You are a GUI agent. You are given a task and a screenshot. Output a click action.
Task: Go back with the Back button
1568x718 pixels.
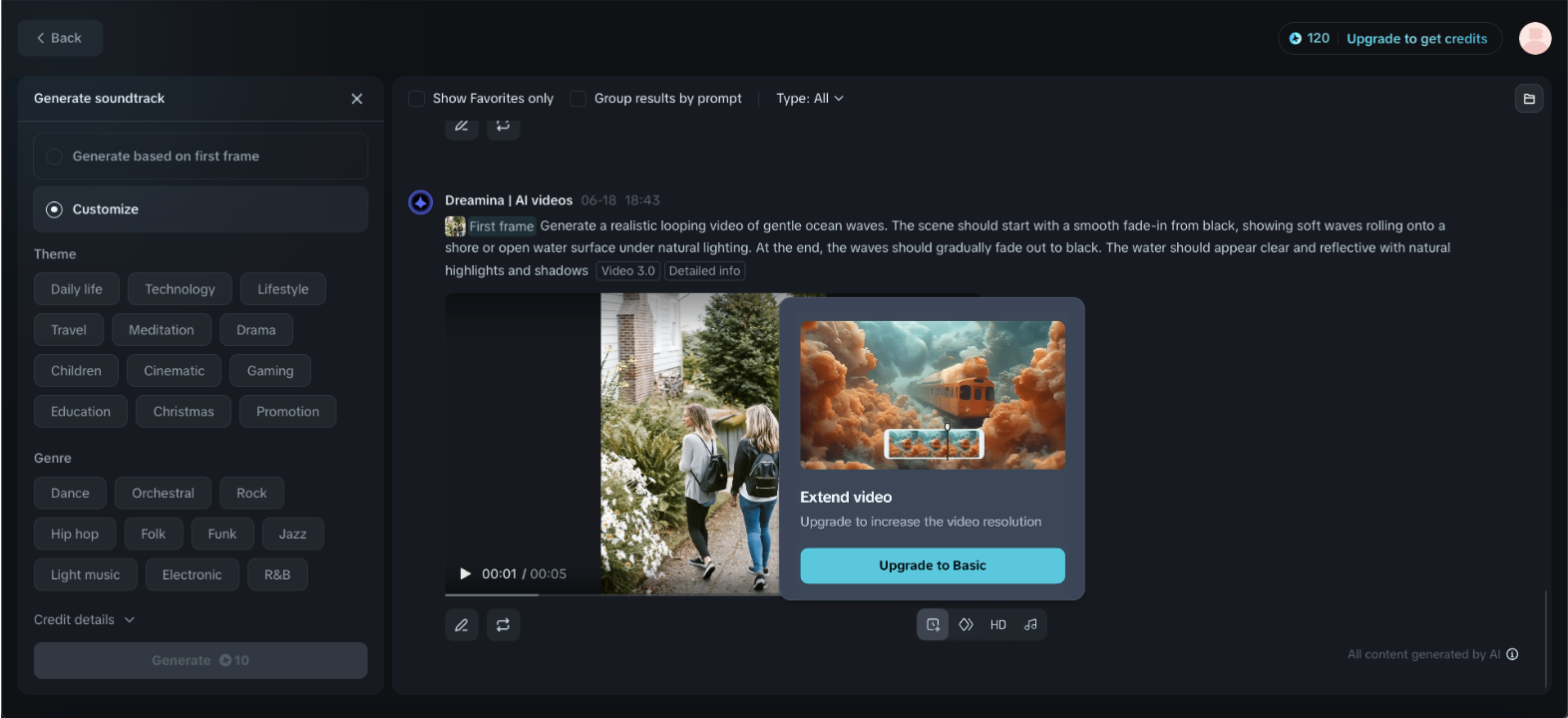[x=60, y=38]
